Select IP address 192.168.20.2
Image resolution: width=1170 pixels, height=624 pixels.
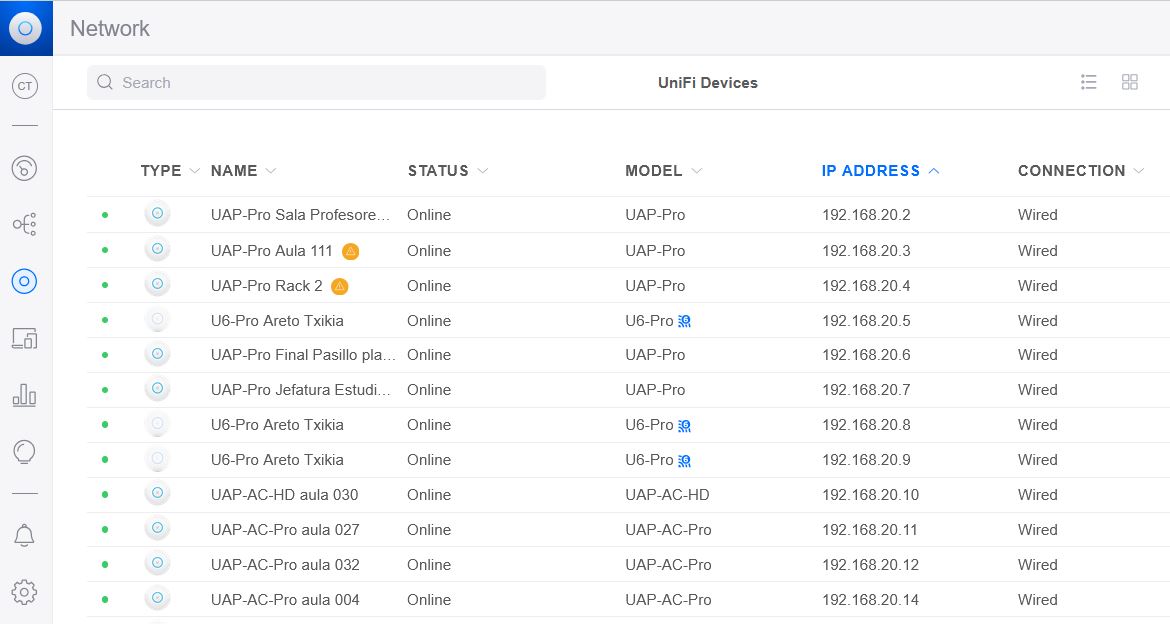pos(866,215)
